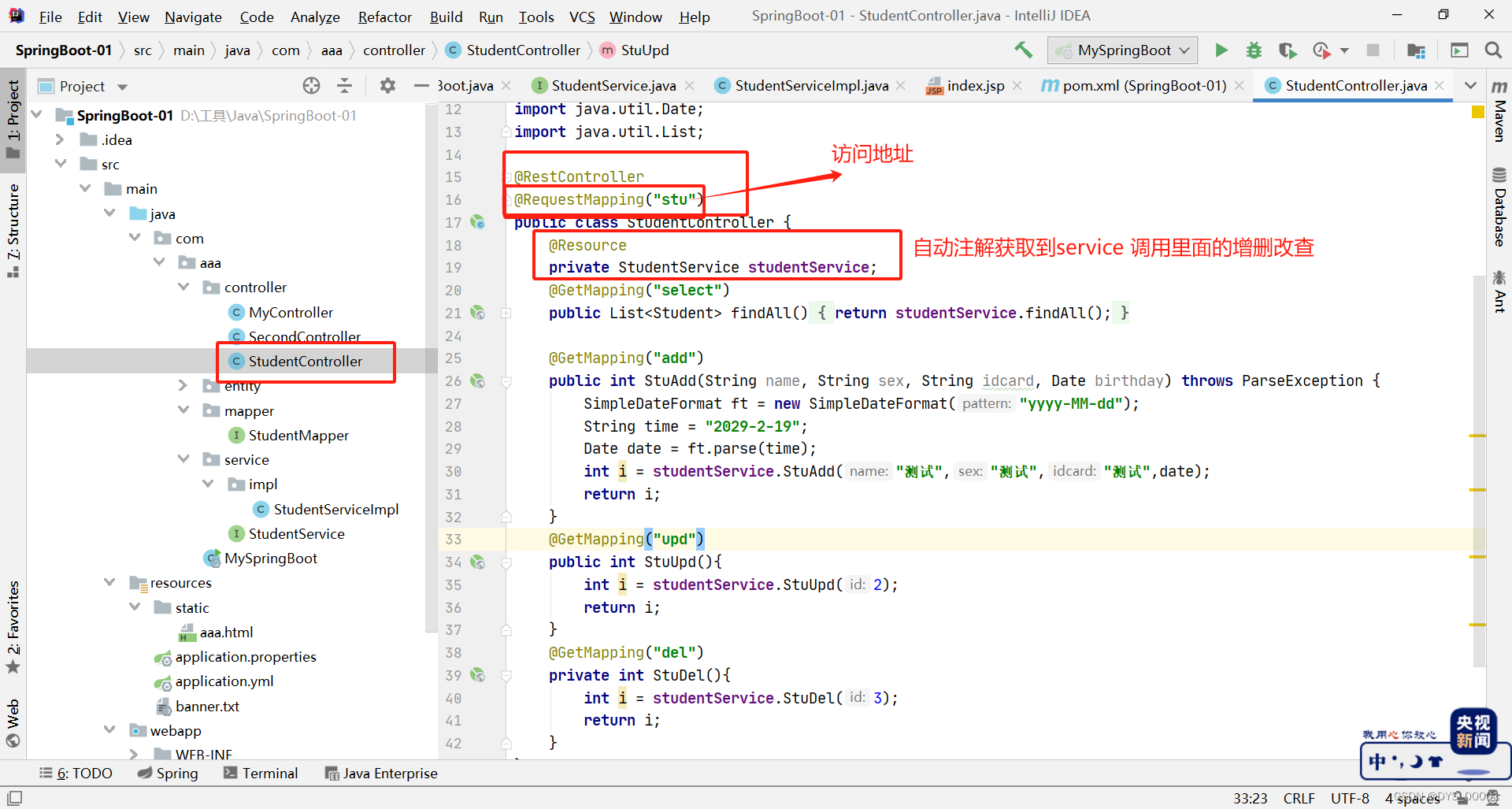Fold the StuAdd method at line 26
This screenshot has width=1512, height=809.
pos(506,381)
